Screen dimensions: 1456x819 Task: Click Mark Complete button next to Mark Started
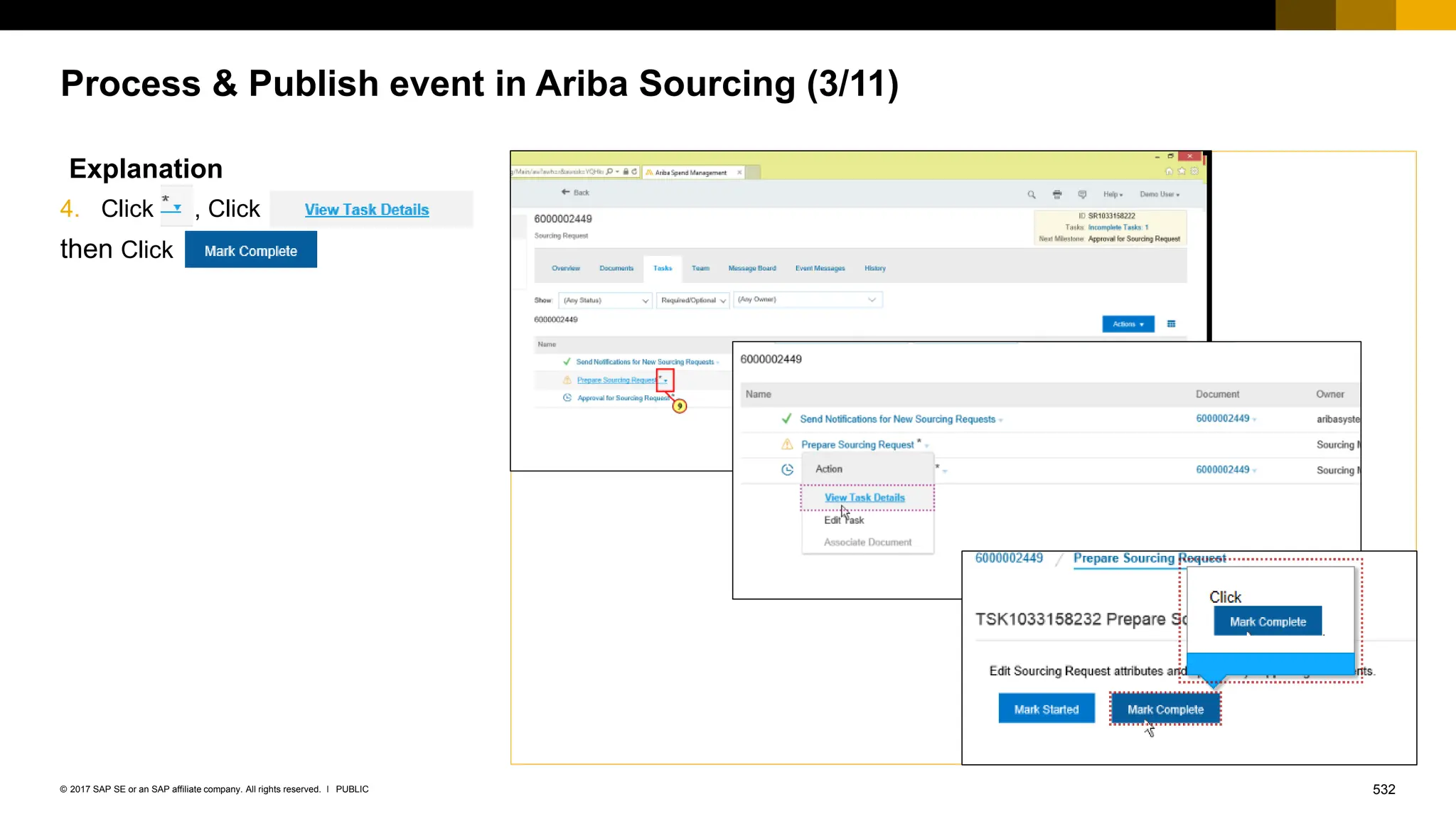[1165, 709]
